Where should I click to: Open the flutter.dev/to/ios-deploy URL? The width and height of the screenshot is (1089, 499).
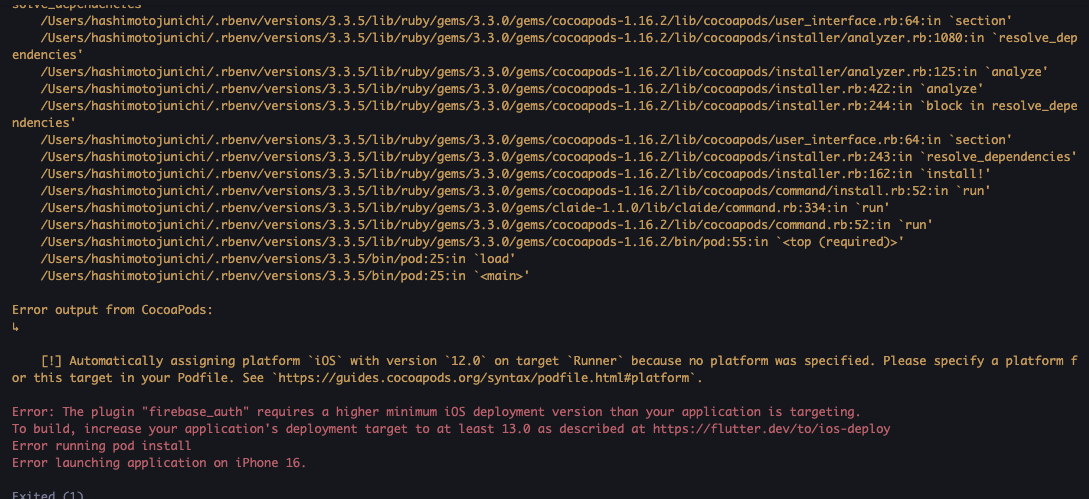(772, 429)
